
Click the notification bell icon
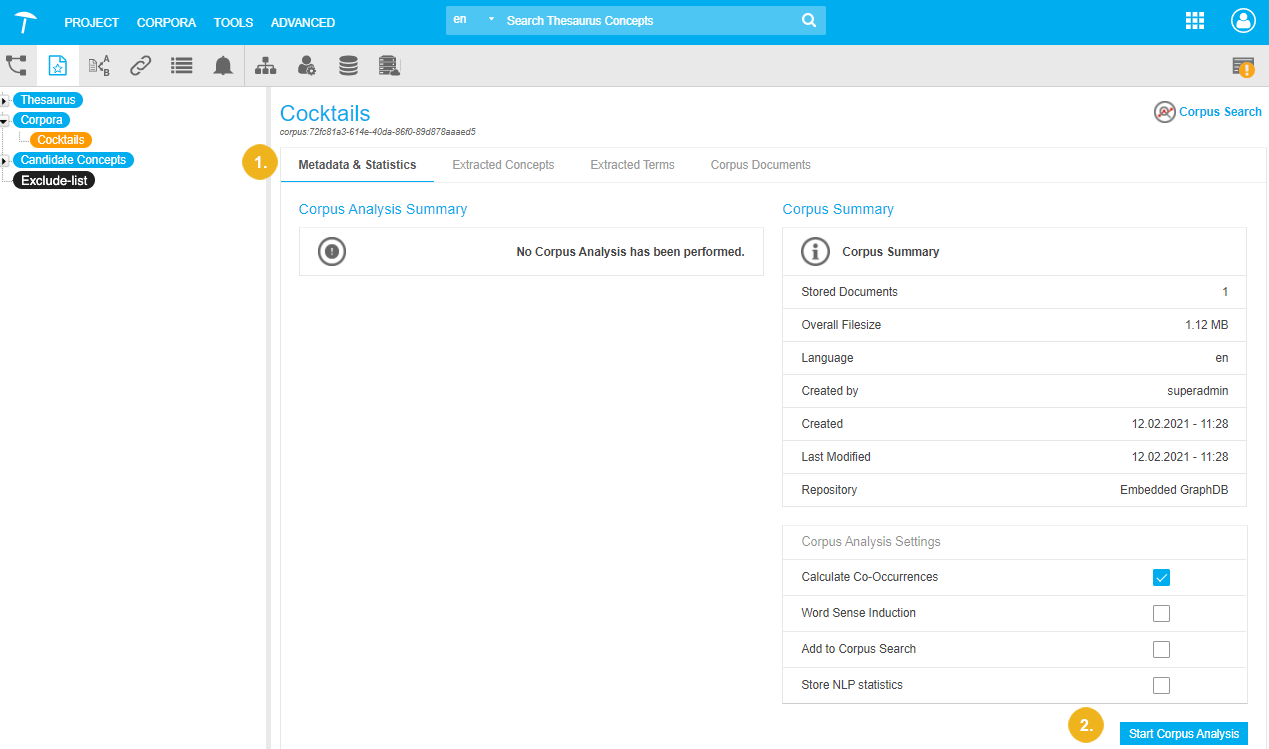pyautogui.click(x=223, y=66)
